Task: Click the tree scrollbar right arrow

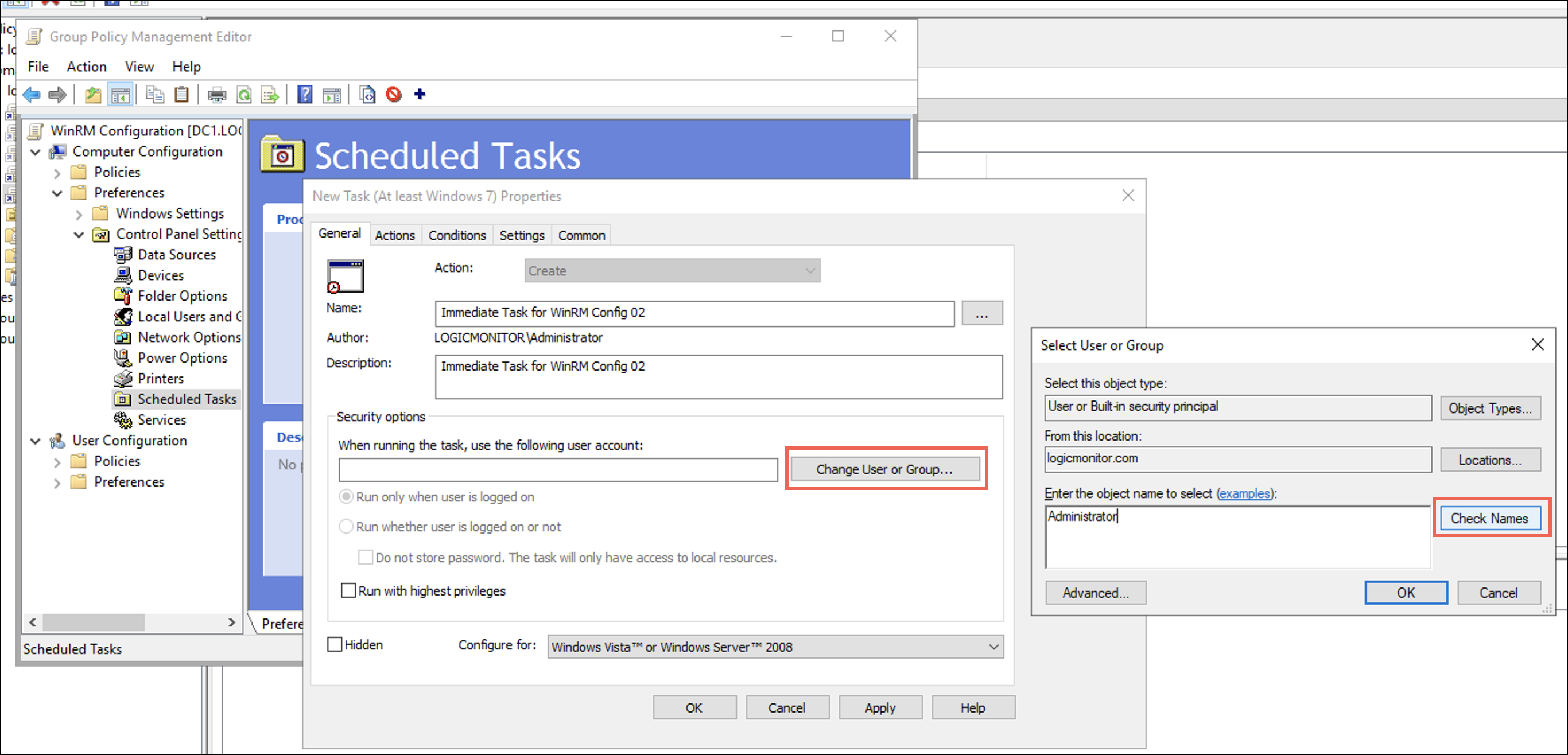Action: (x=231, y=622)
